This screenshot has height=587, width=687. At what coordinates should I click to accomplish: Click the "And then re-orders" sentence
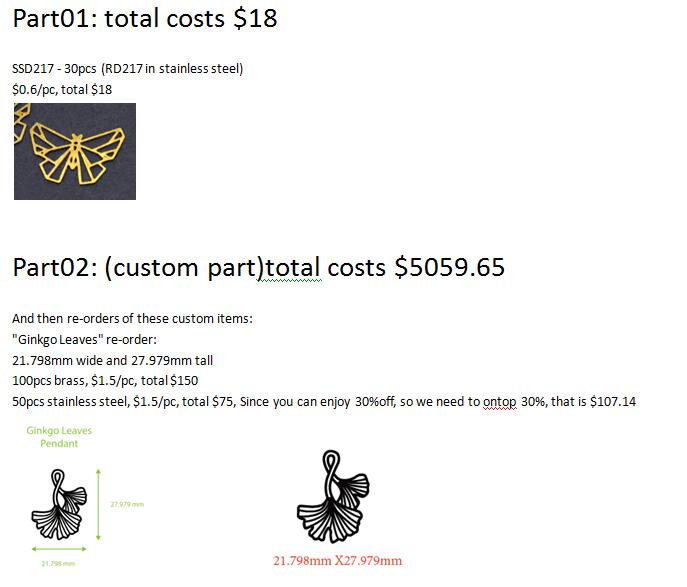point(132,319)
